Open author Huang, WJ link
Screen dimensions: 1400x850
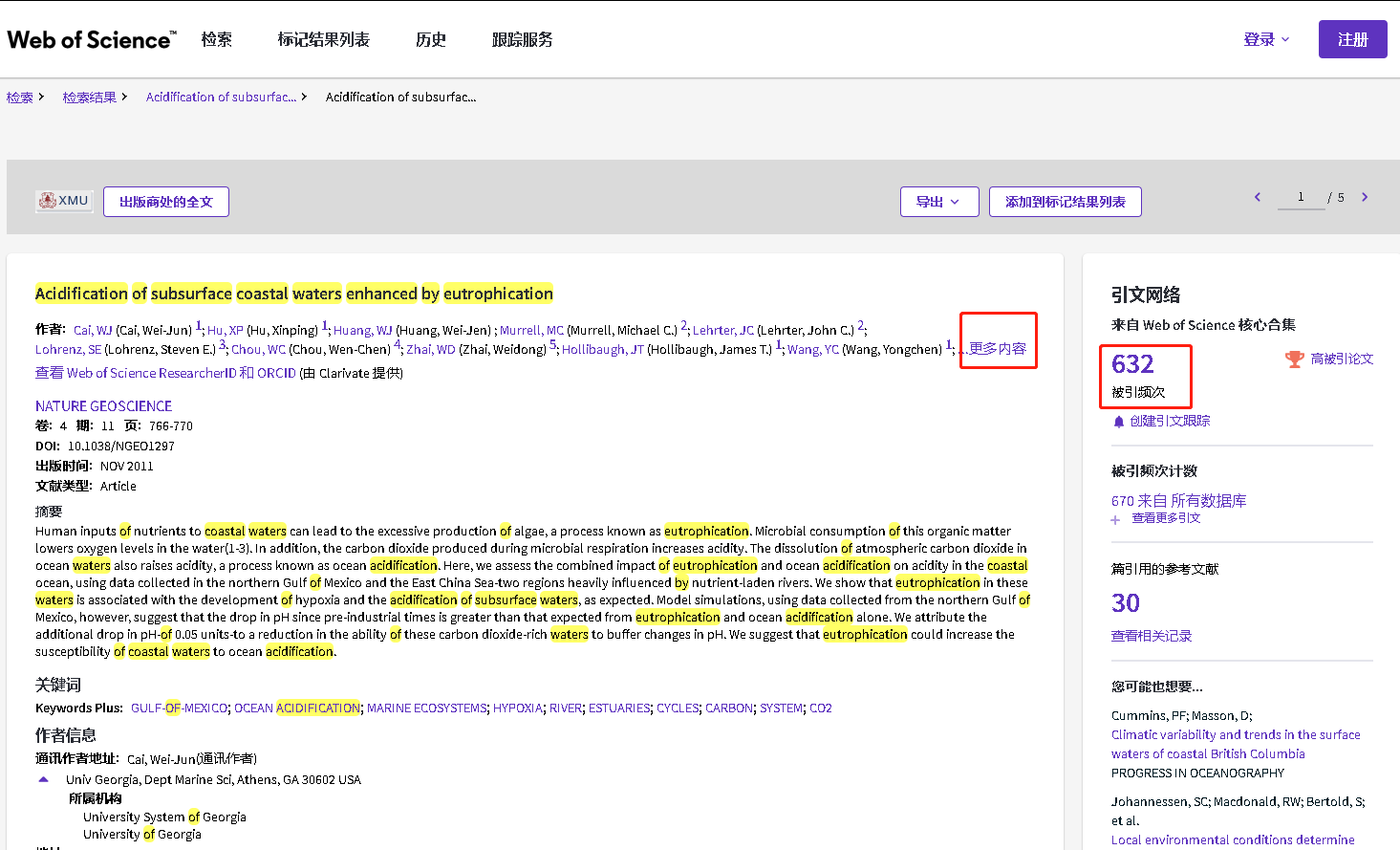point(363,330)
